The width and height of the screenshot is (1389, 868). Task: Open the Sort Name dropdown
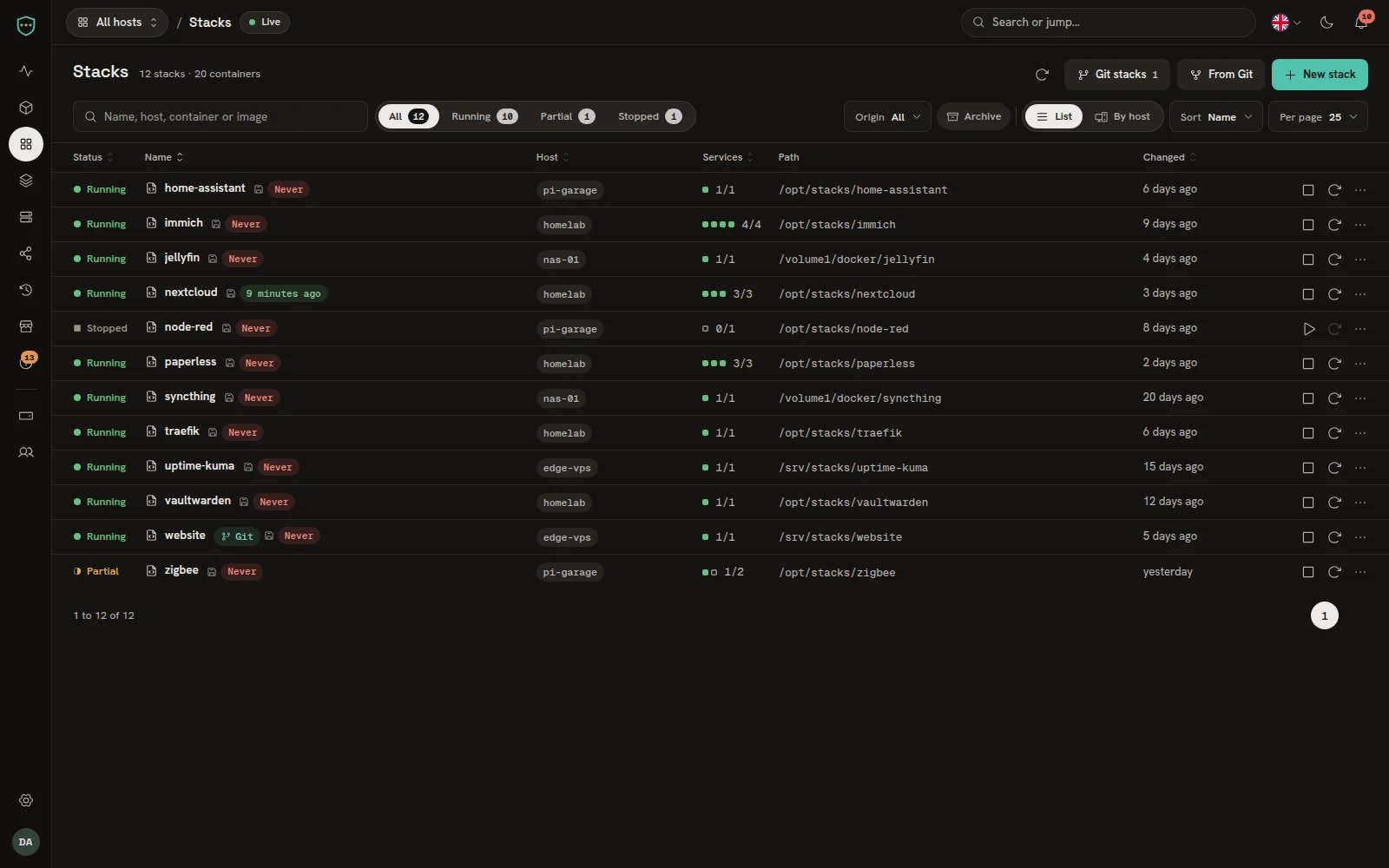[x=1216, y=116]
